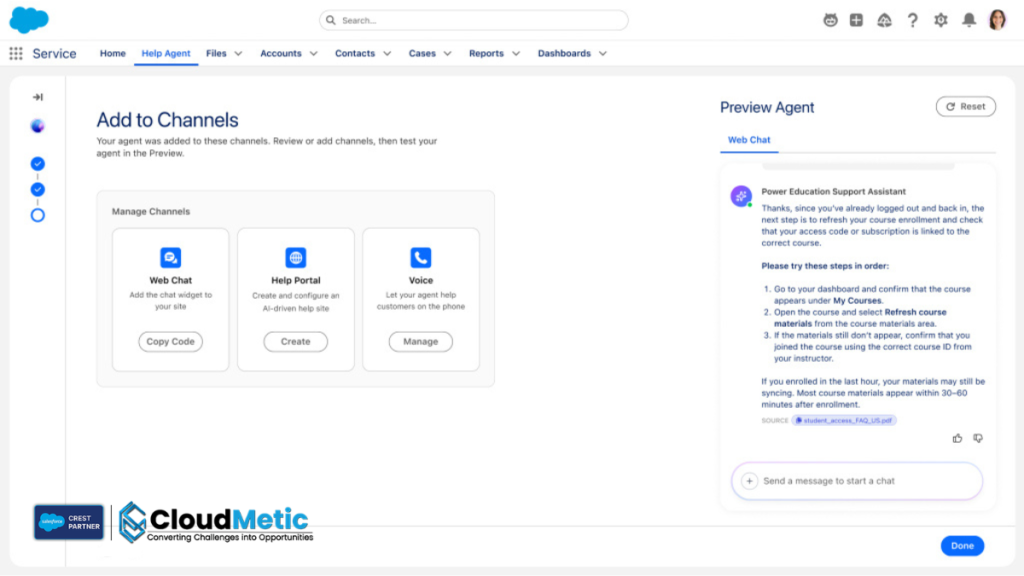Go to the first completed setup step

(38, 164)
